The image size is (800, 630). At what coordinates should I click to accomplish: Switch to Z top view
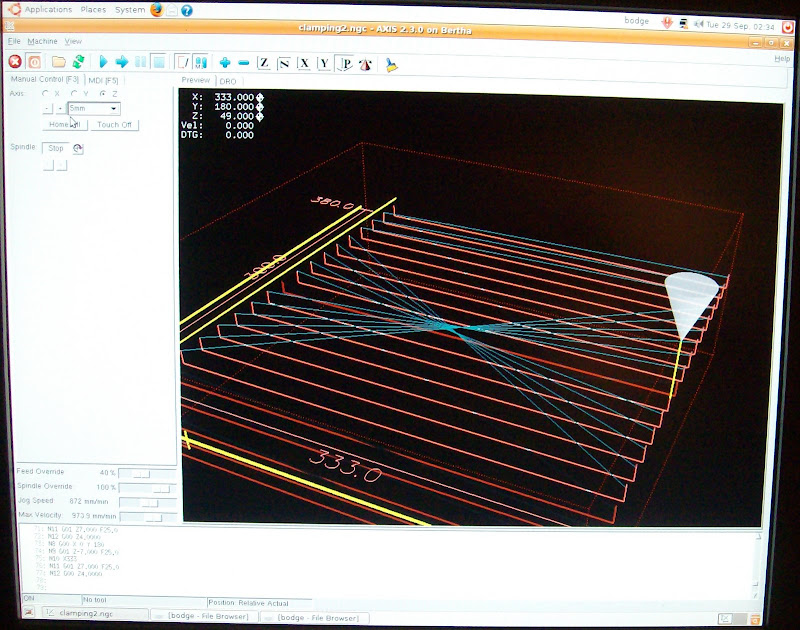pyautogui.click(x=263, y=63)
